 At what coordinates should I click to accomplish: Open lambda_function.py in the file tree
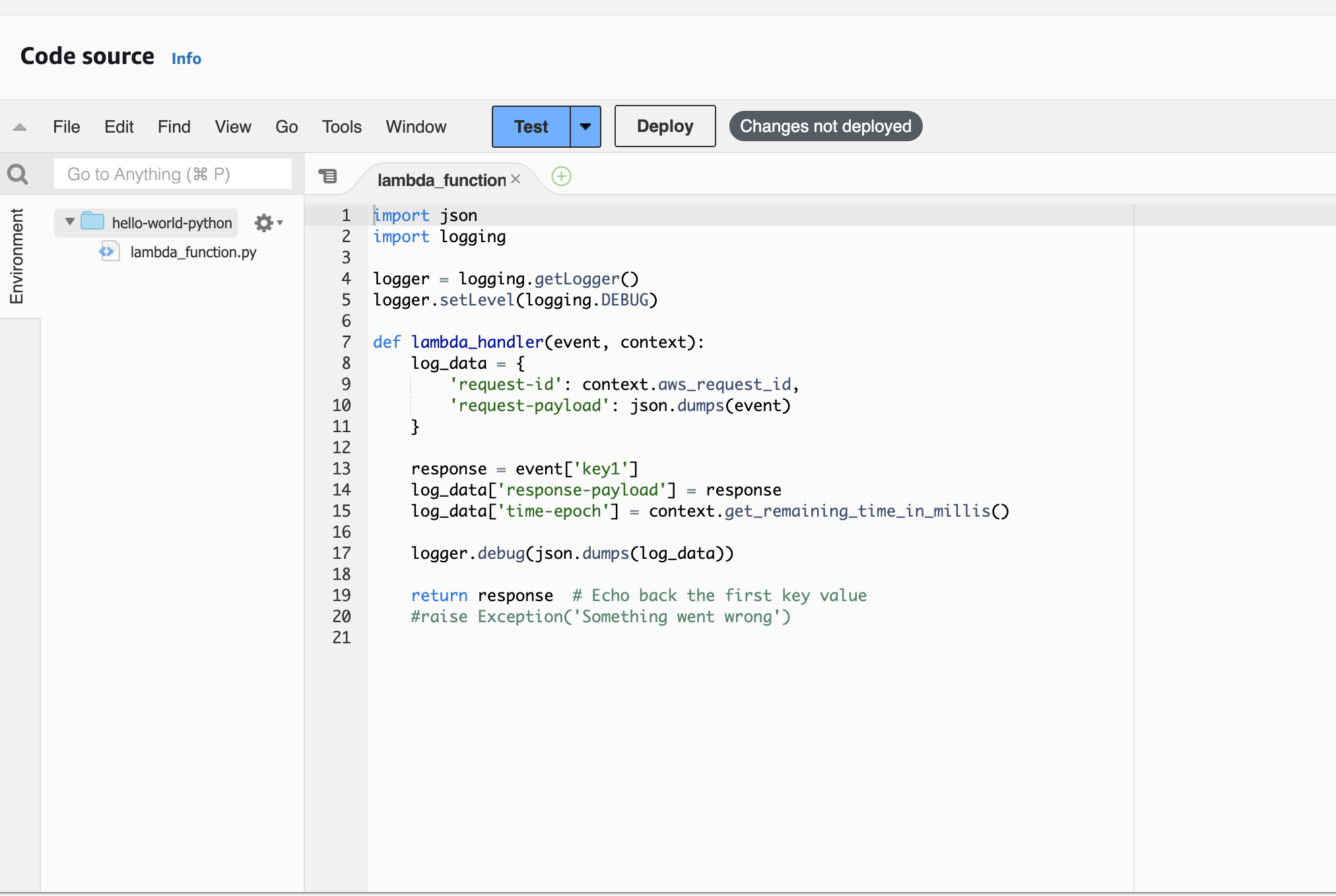click(193, 252)
